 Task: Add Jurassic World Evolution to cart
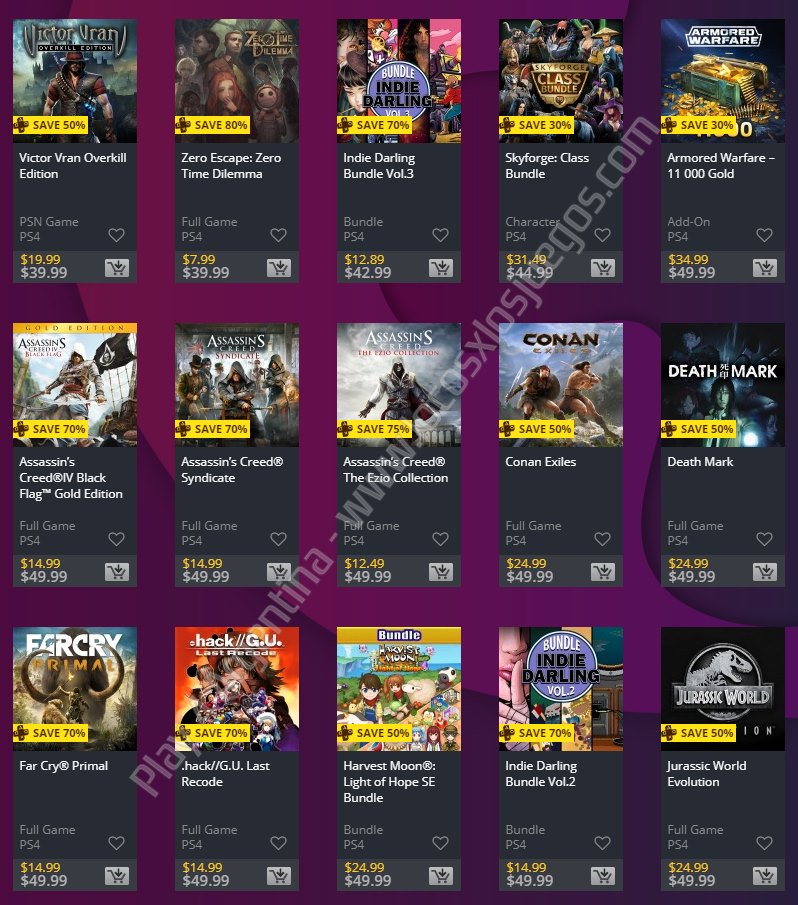point(765,876)
